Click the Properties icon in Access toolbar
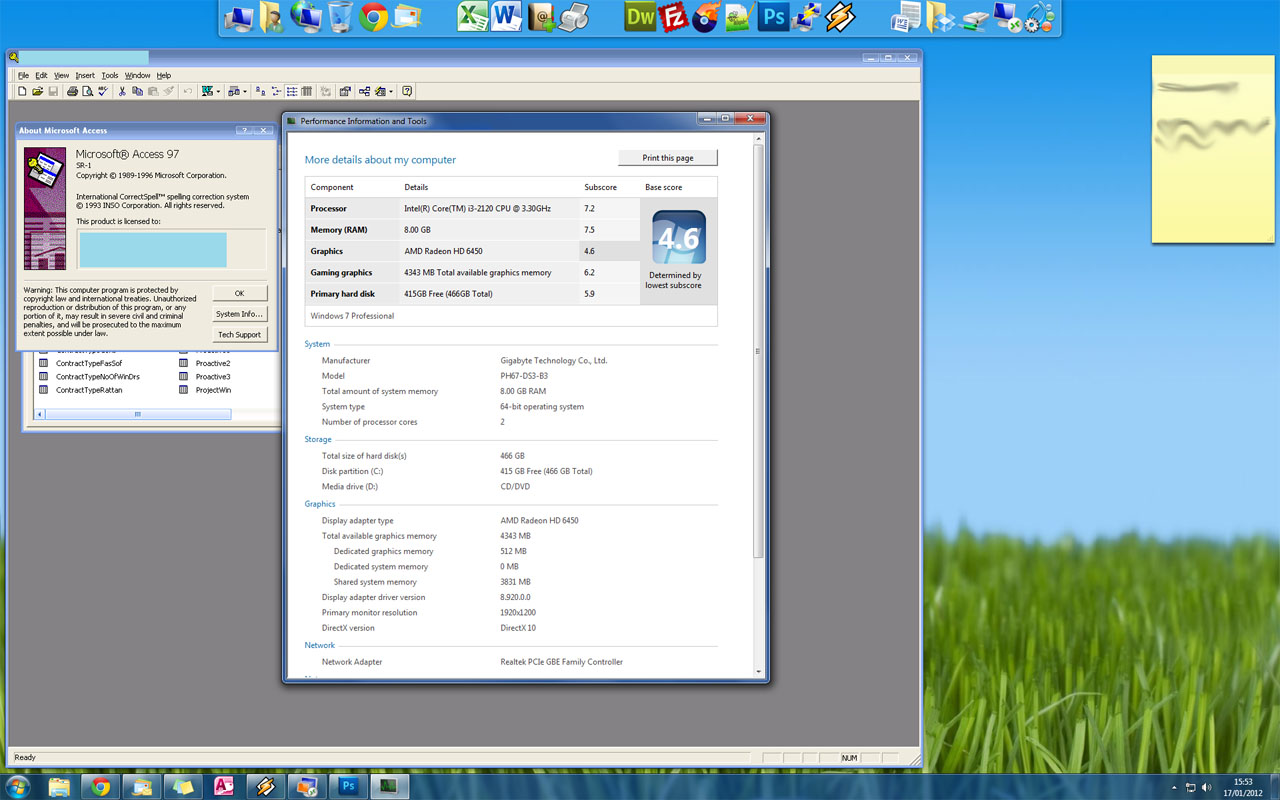 [x=344, y=91]
